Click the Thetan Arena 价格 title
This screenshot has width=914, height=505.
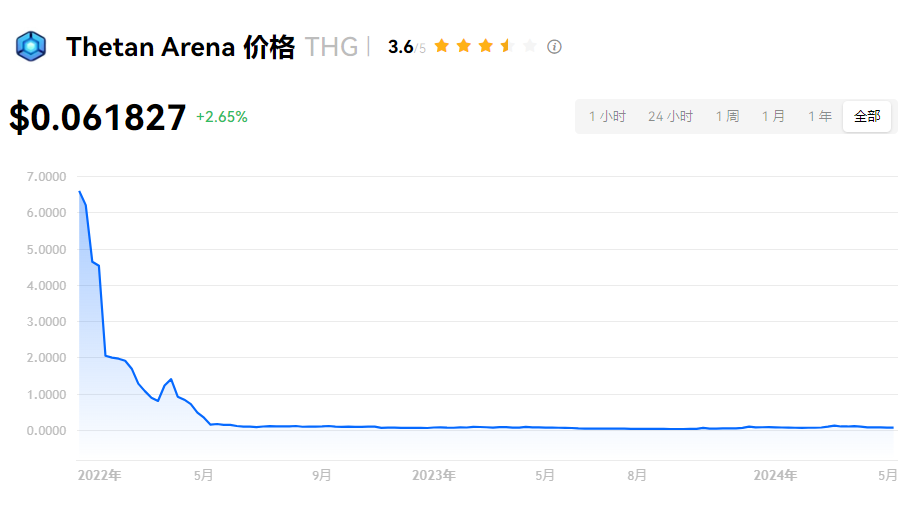pos(180,47)
